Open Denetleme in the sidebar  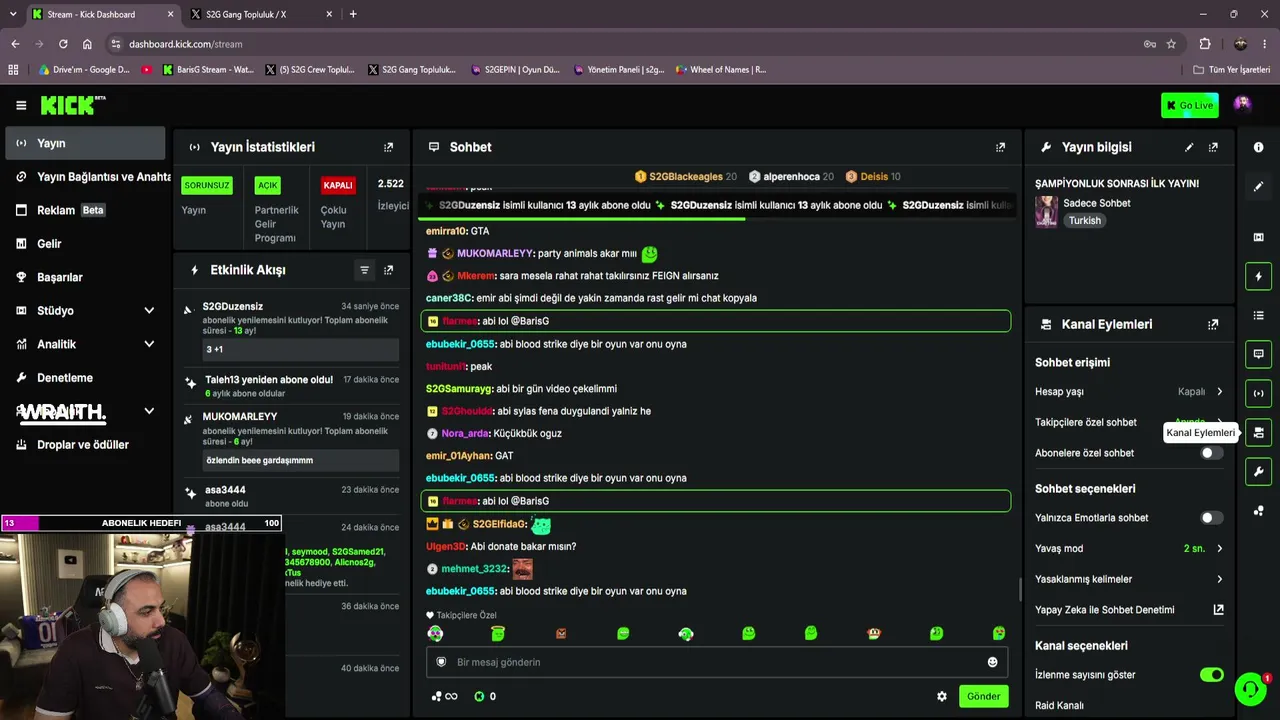(x=85, y=378)
